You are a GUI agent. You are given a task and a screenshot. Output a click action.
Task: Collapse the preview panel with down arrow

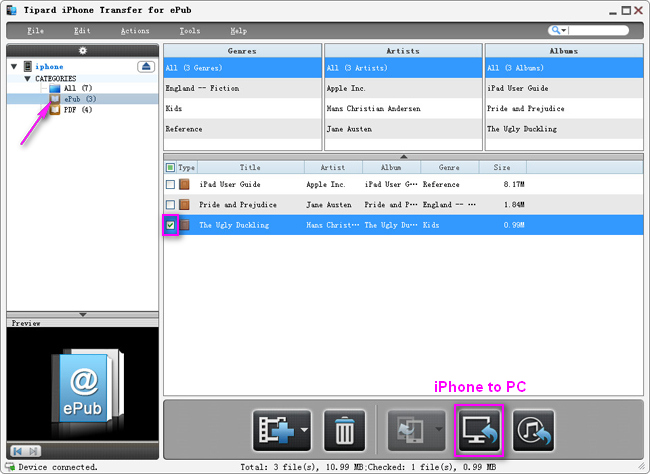tap(83, 315)
